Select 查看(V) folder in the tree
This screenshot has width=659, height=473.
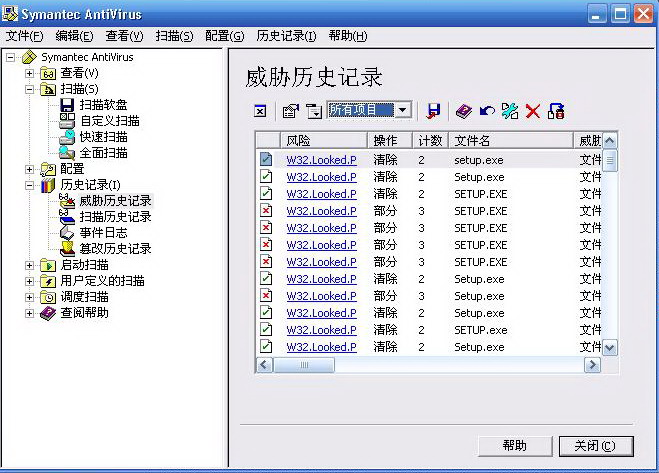(x=79, y=73)
